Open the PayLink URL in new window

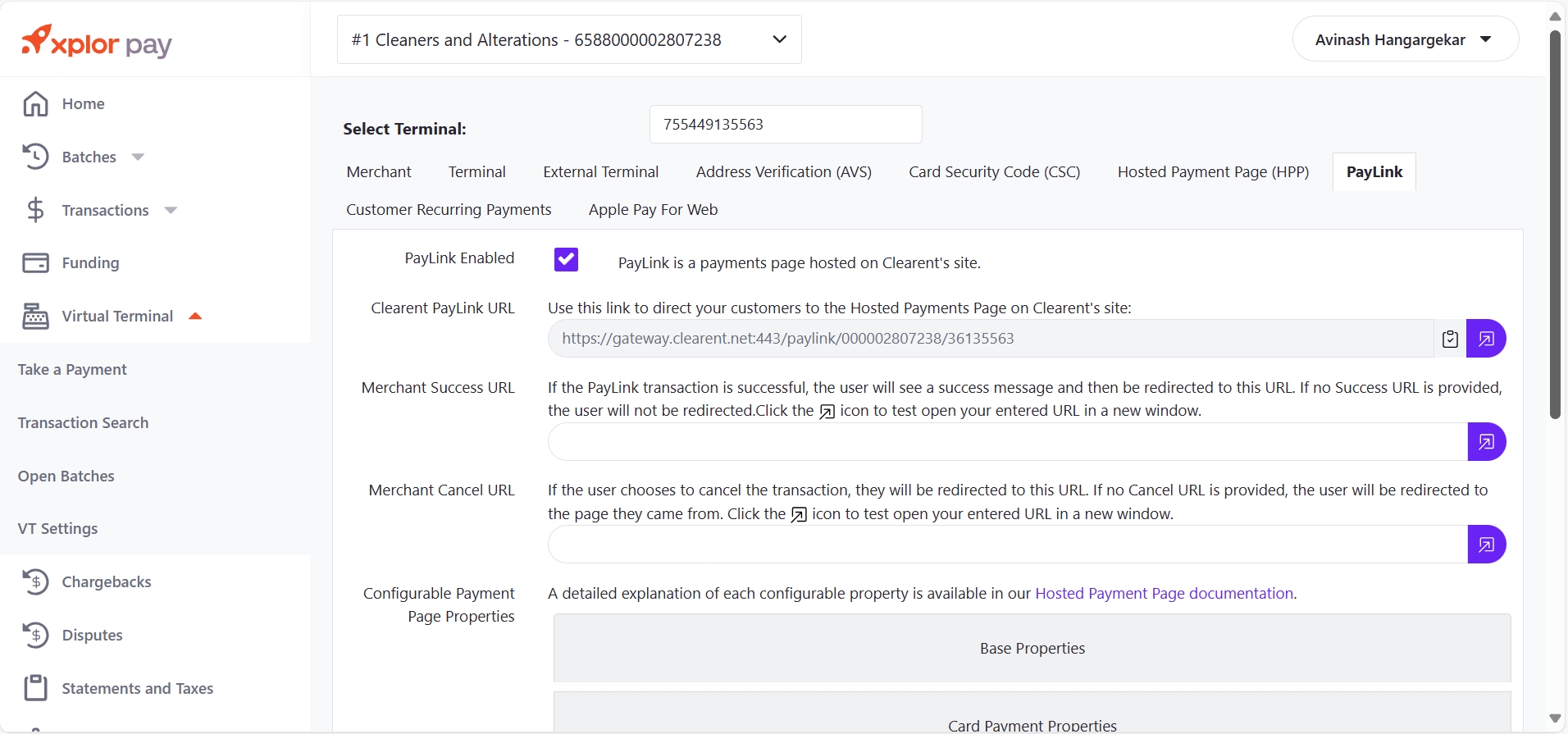point(1486,339)
